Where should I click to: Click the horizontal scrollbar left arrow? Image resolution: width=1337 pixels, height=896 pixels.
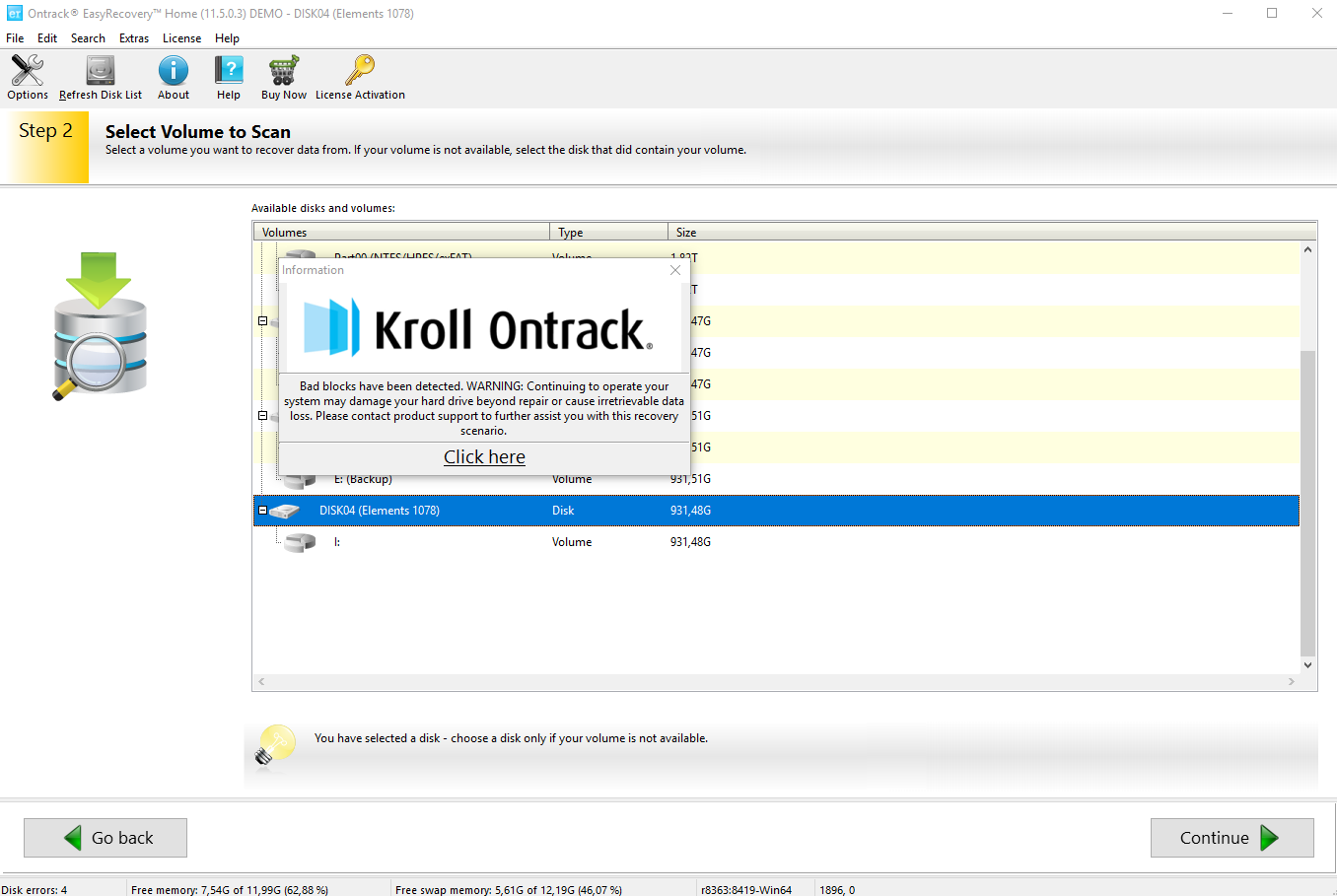coord(261,682)
